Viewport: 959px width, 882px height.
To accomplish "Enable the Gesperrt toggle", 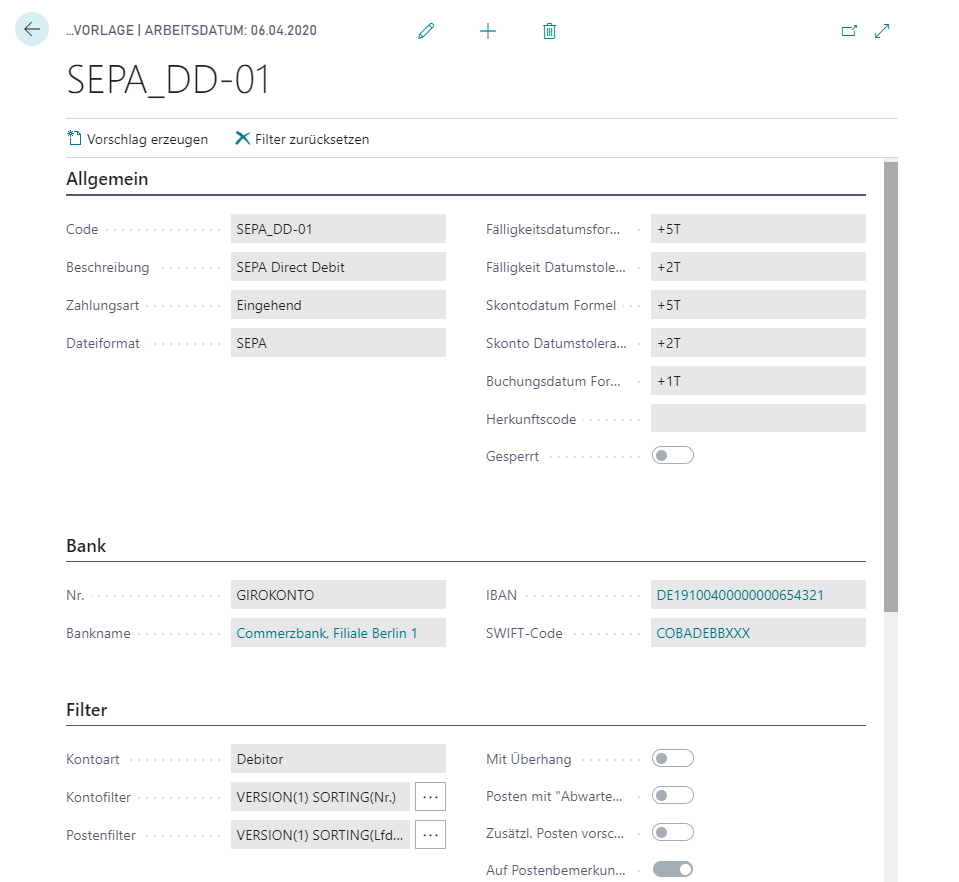I will [671, 455].
